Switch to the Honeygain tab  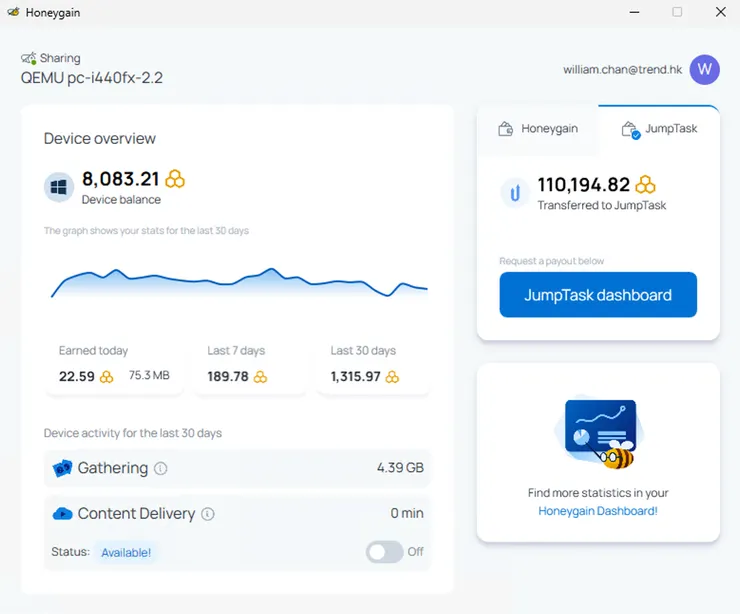[538, 129]
